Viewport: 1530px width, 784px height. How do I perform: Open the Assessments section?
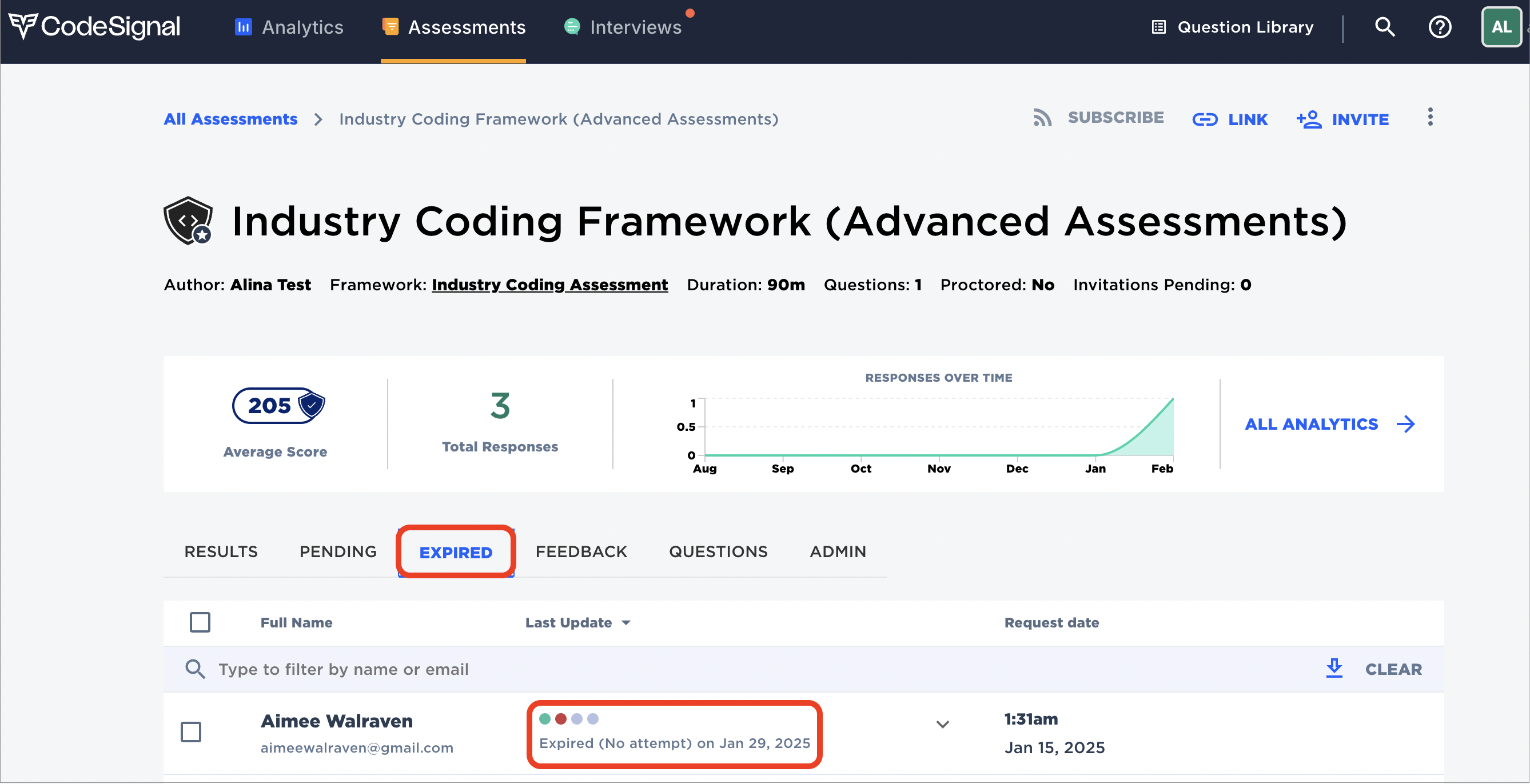454,27
